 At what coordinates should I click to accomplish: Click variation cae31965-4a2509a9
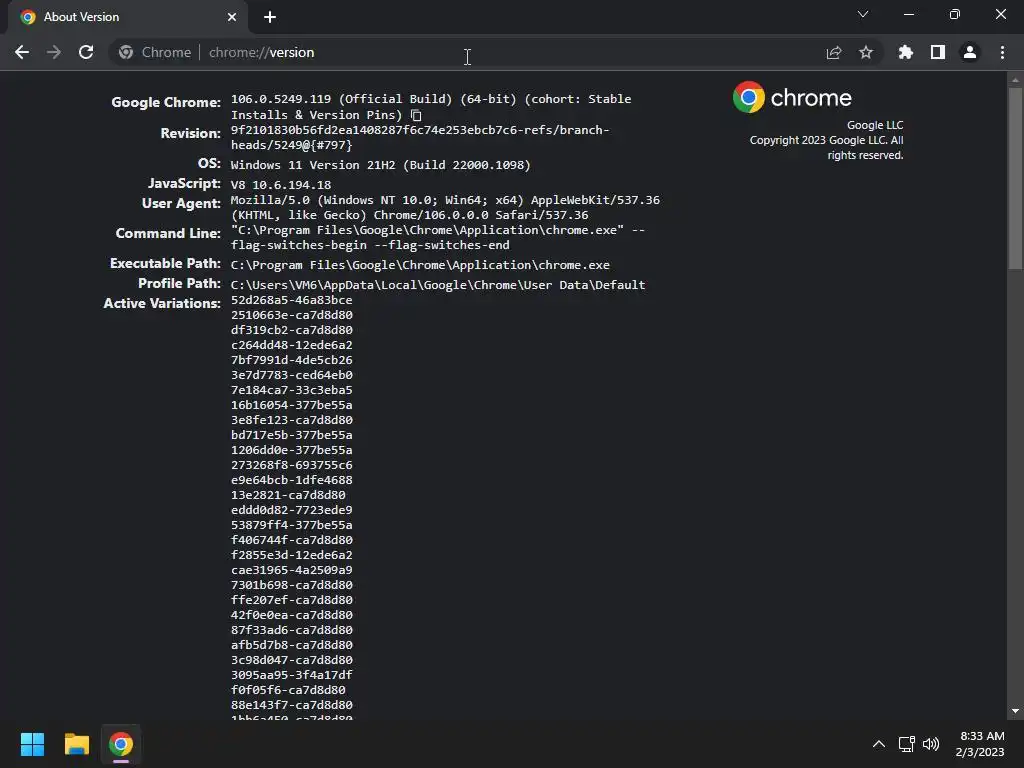292,571
